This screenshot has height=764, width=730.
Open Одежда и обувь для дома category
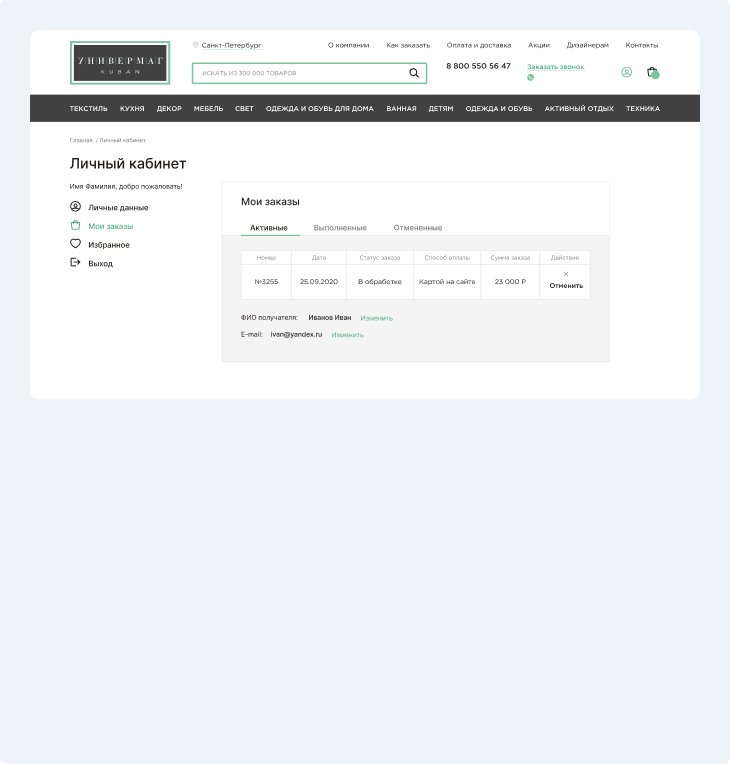tap(320, 109)
